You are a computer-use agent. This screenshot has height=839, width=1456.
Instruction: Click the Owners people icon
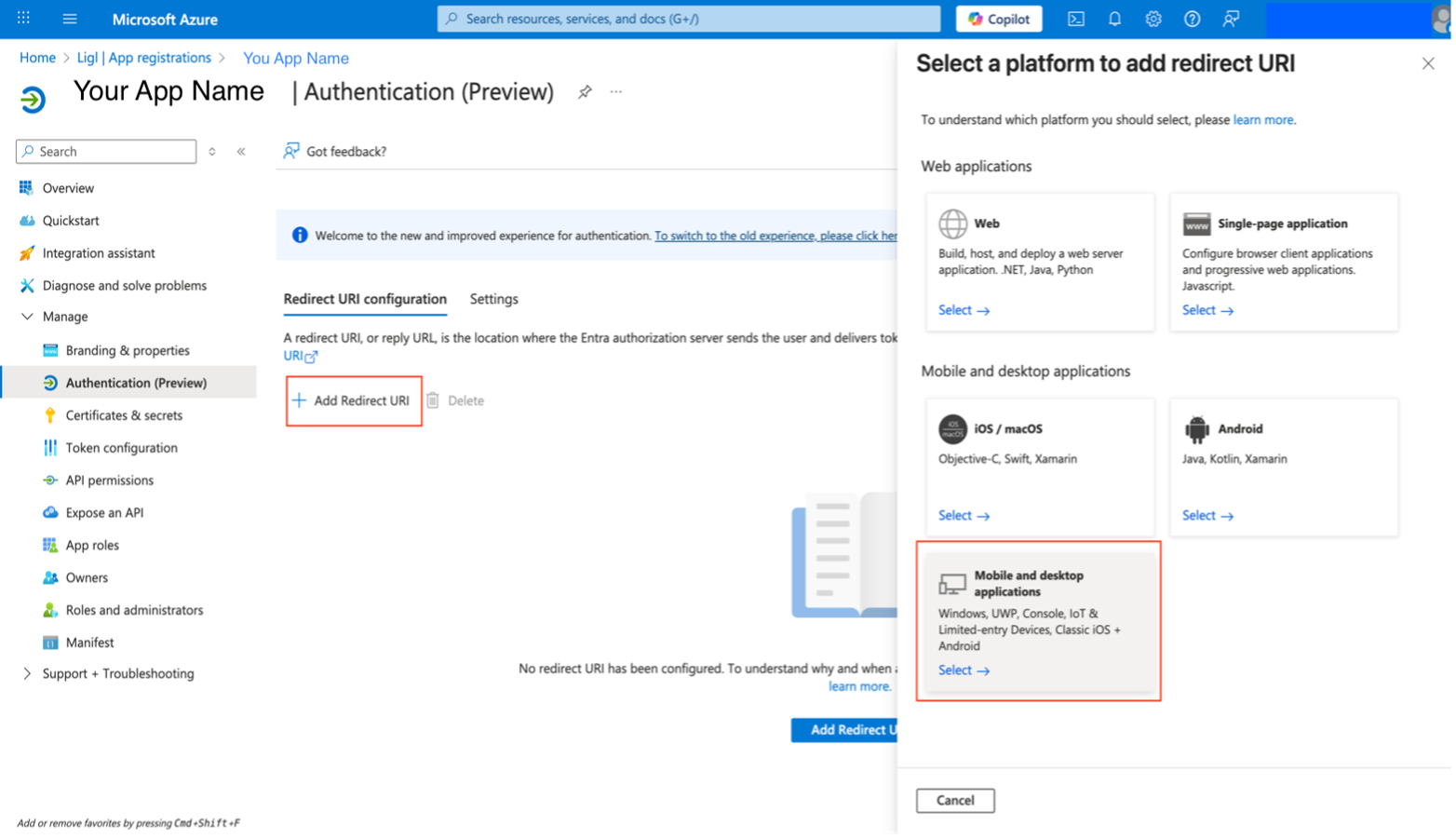click(50, 577)
